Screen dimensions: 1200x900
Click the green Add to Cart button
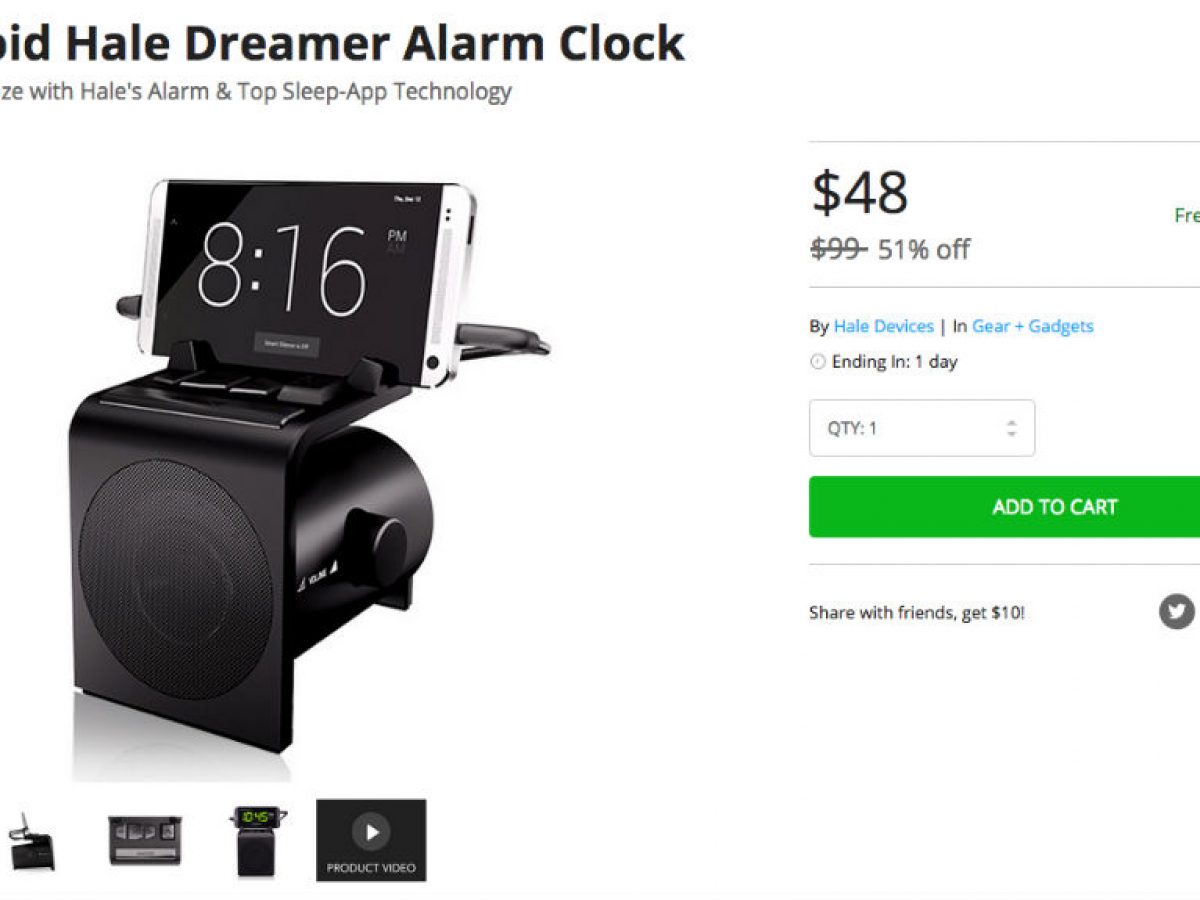point(1004,507)
